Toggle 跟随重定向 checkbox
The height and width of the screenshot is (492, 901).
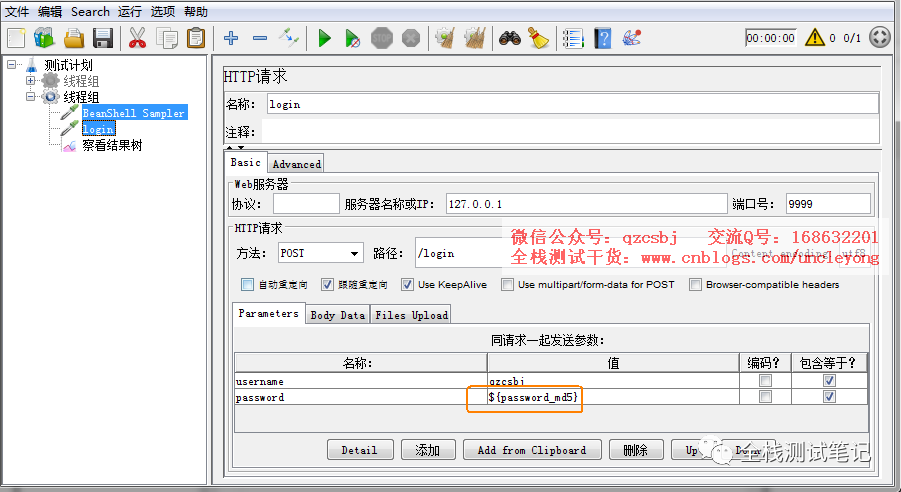click(328, 285)
